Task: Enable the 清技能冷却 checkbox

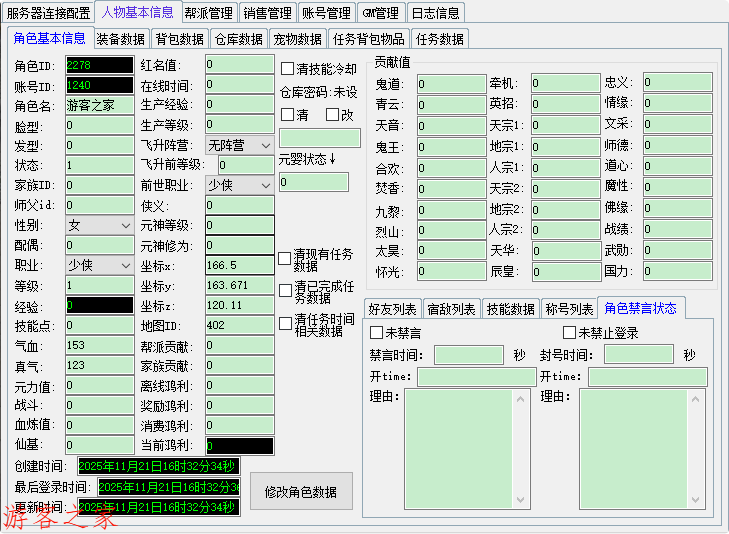Action: (288, 69)
